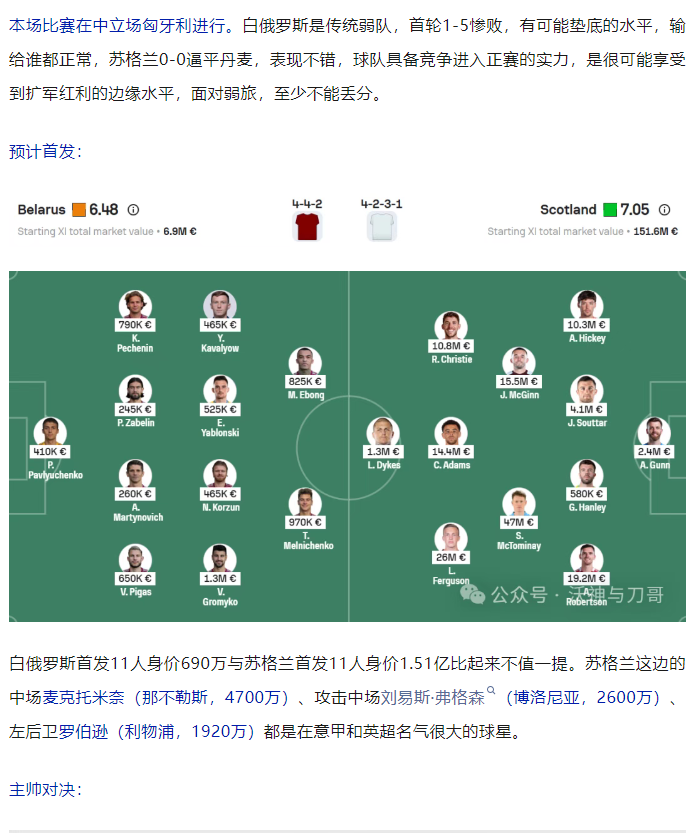Click the 4-2-3-1 formation label
687x833 pixels.
[x=381, y=204]
